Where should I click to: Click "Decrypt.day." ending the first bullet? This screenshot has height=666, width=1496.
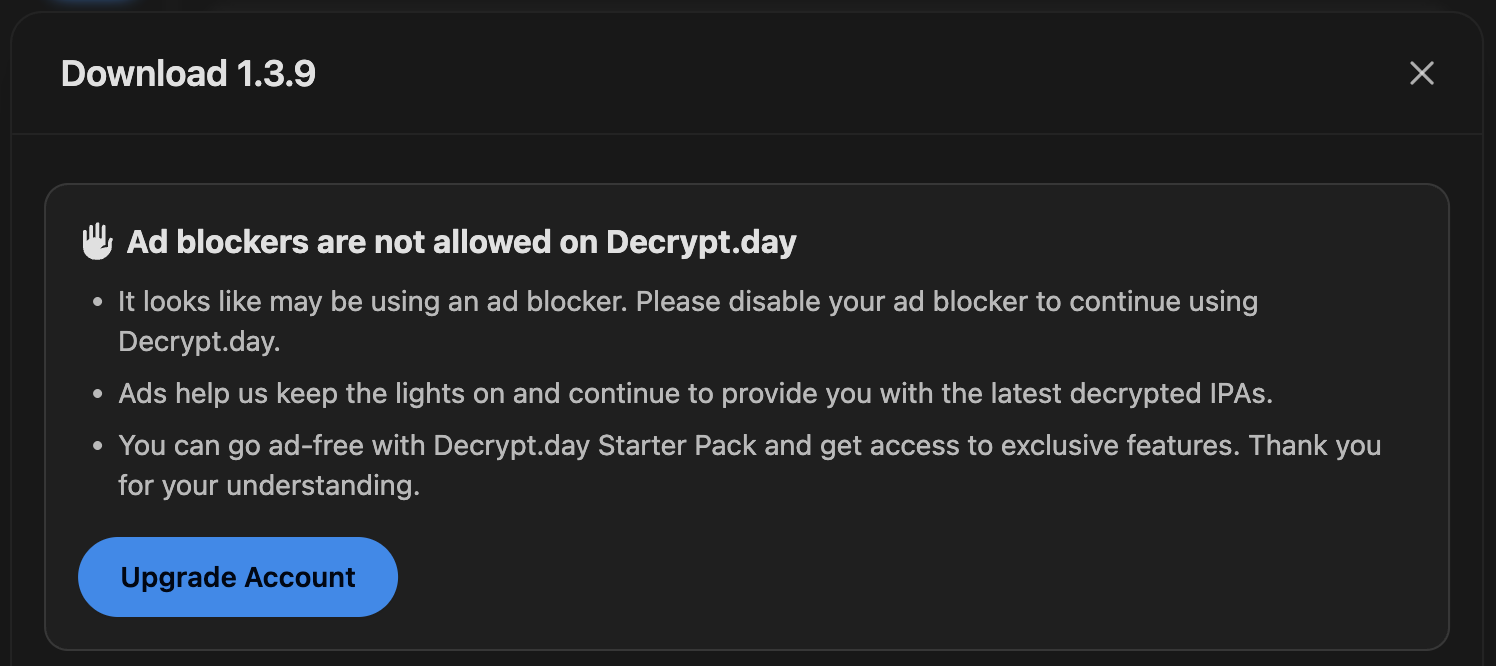point(199,341)
